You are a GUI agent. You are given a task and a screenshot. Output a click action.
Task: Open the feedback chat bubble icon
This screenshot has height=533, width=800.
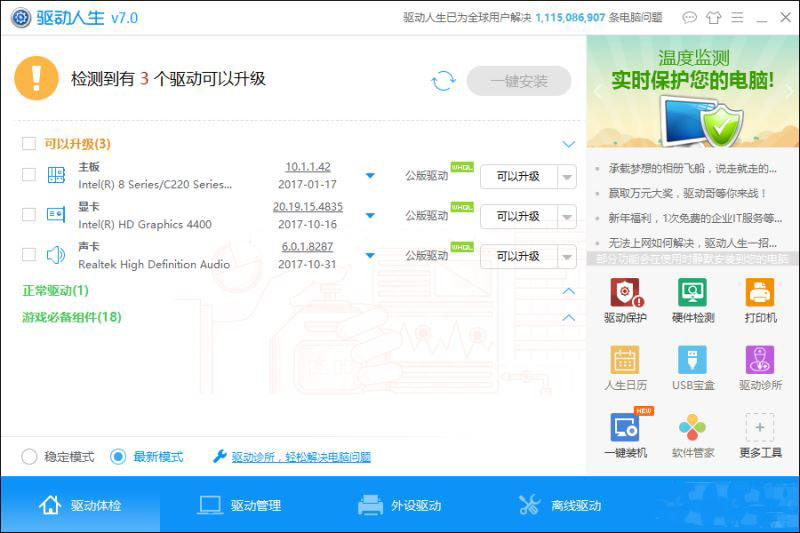point(689,18)
